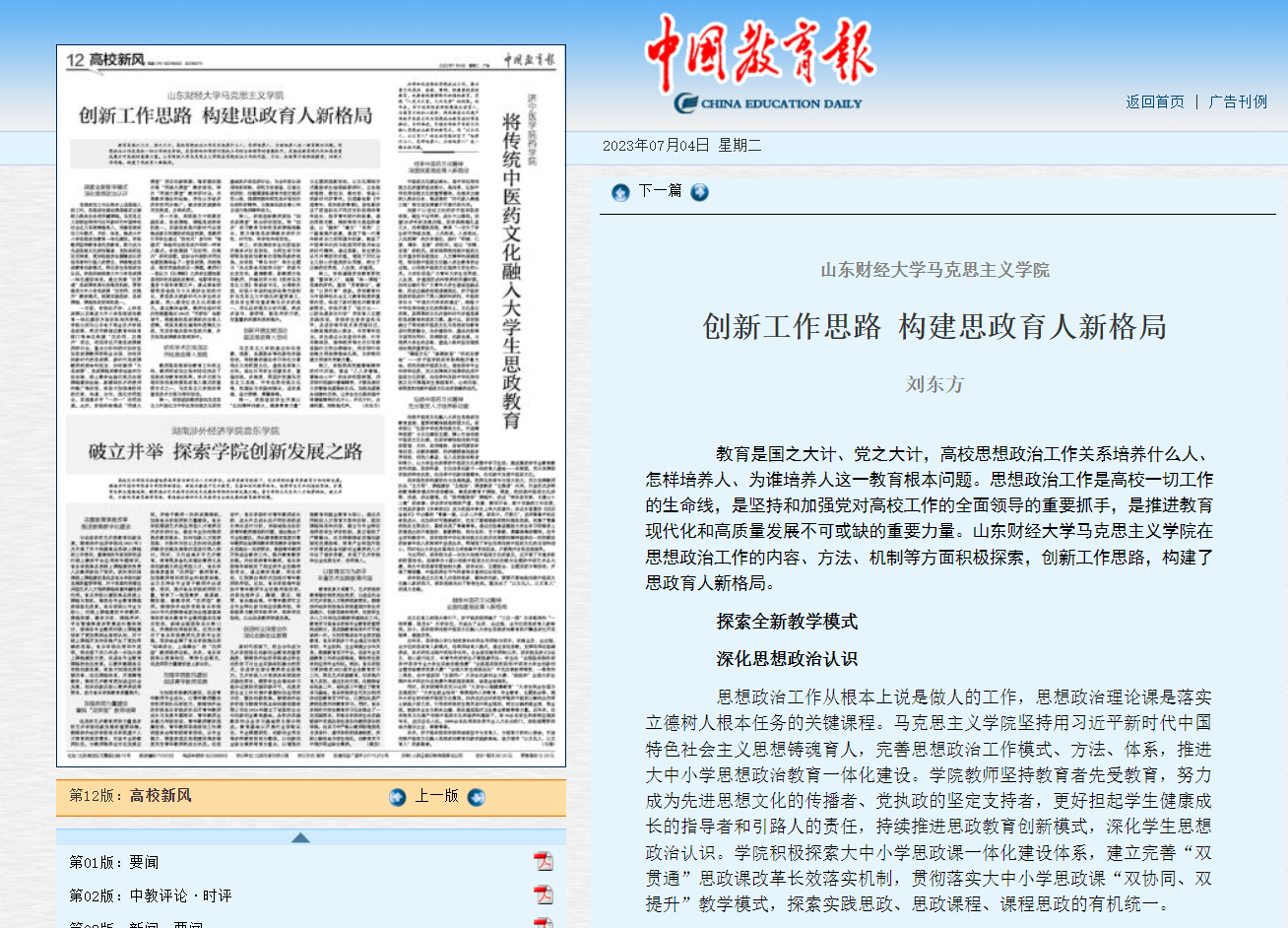Select 第02版：中教评论·时评 in the edition list
The height and width of the screenshot is (928, 1288).
(x=151, y=895)
